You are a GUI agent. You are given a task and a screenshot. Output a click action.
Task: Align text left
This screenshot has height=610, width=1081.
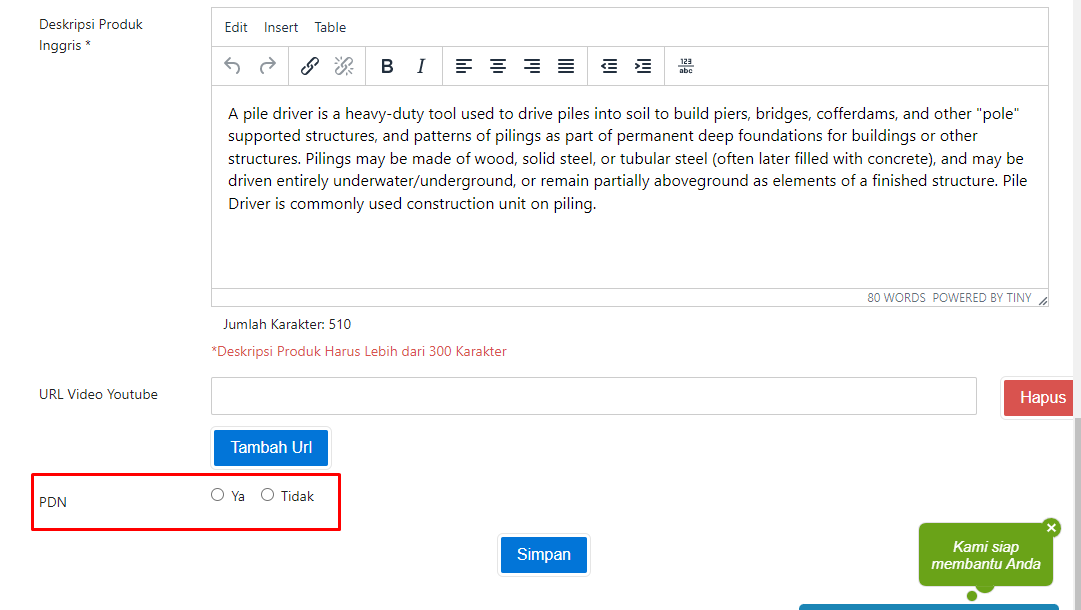[x=463, y=66]
